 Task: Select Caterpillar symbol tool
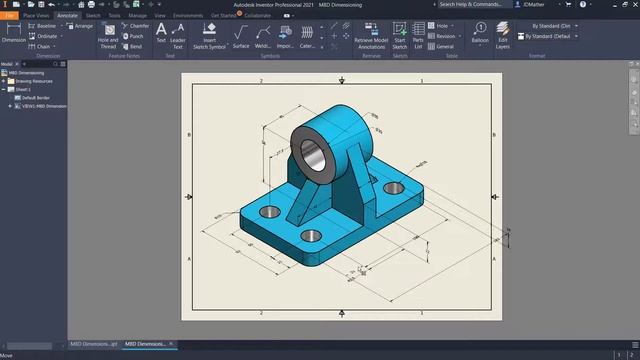307,36
